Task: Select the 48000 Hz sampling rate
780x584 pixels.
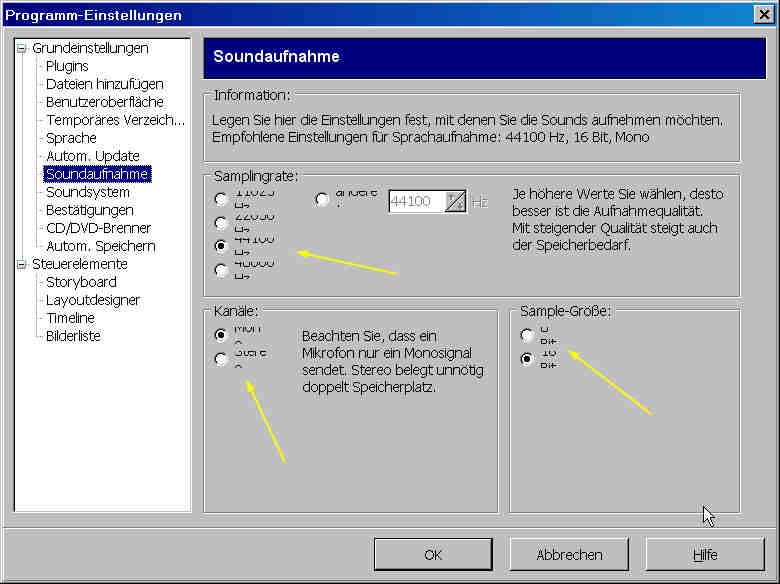Action: [x=221, y=269]
